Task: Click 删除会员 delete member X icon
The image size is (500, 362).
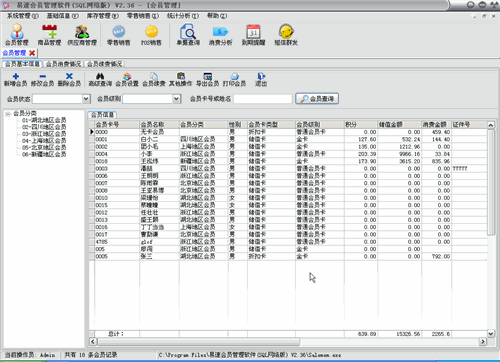Action: pyautogui.click(x=69, y=80)
